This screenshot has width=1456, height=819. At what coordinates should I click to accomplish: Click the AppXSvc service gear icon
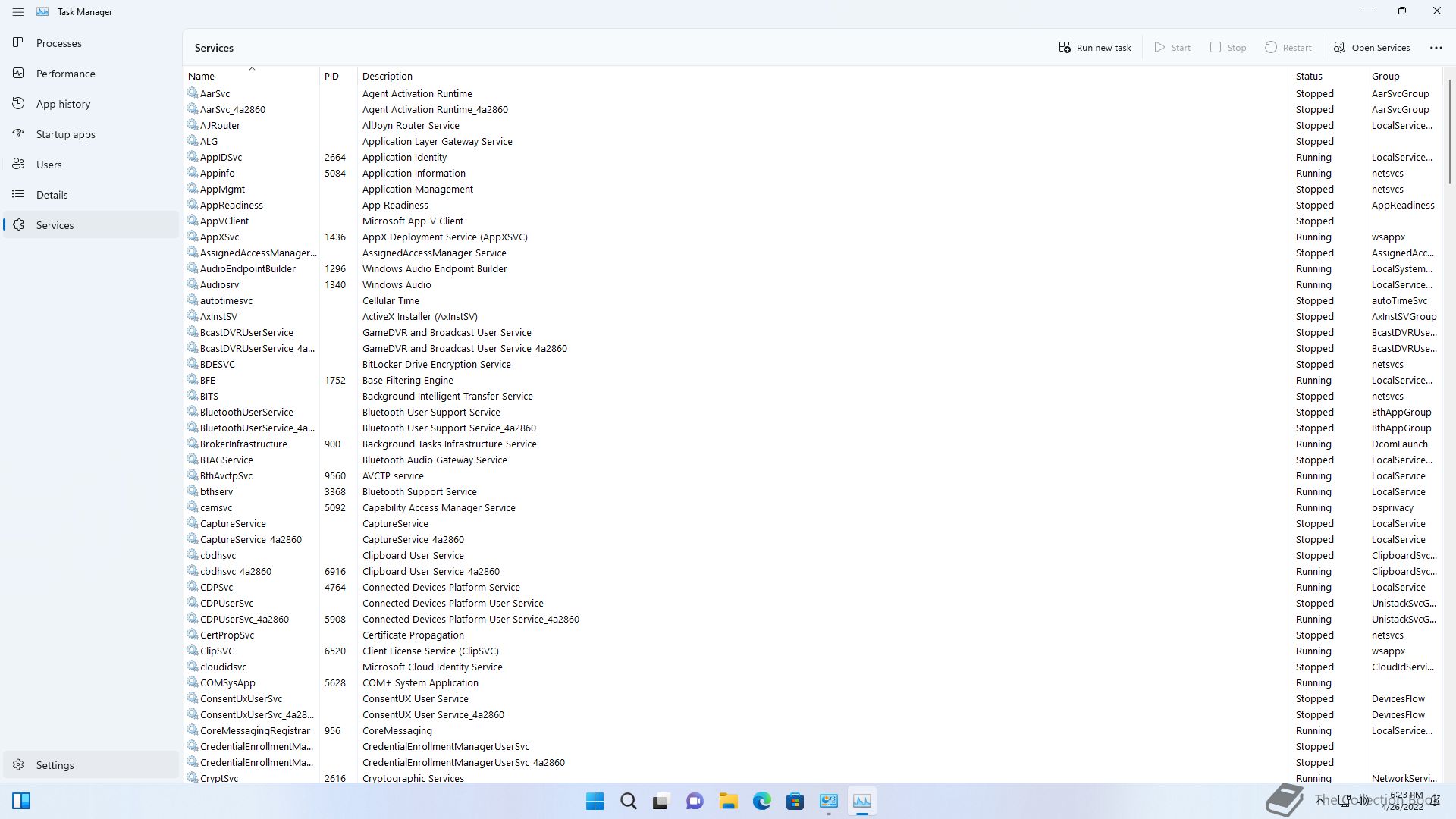193,237
